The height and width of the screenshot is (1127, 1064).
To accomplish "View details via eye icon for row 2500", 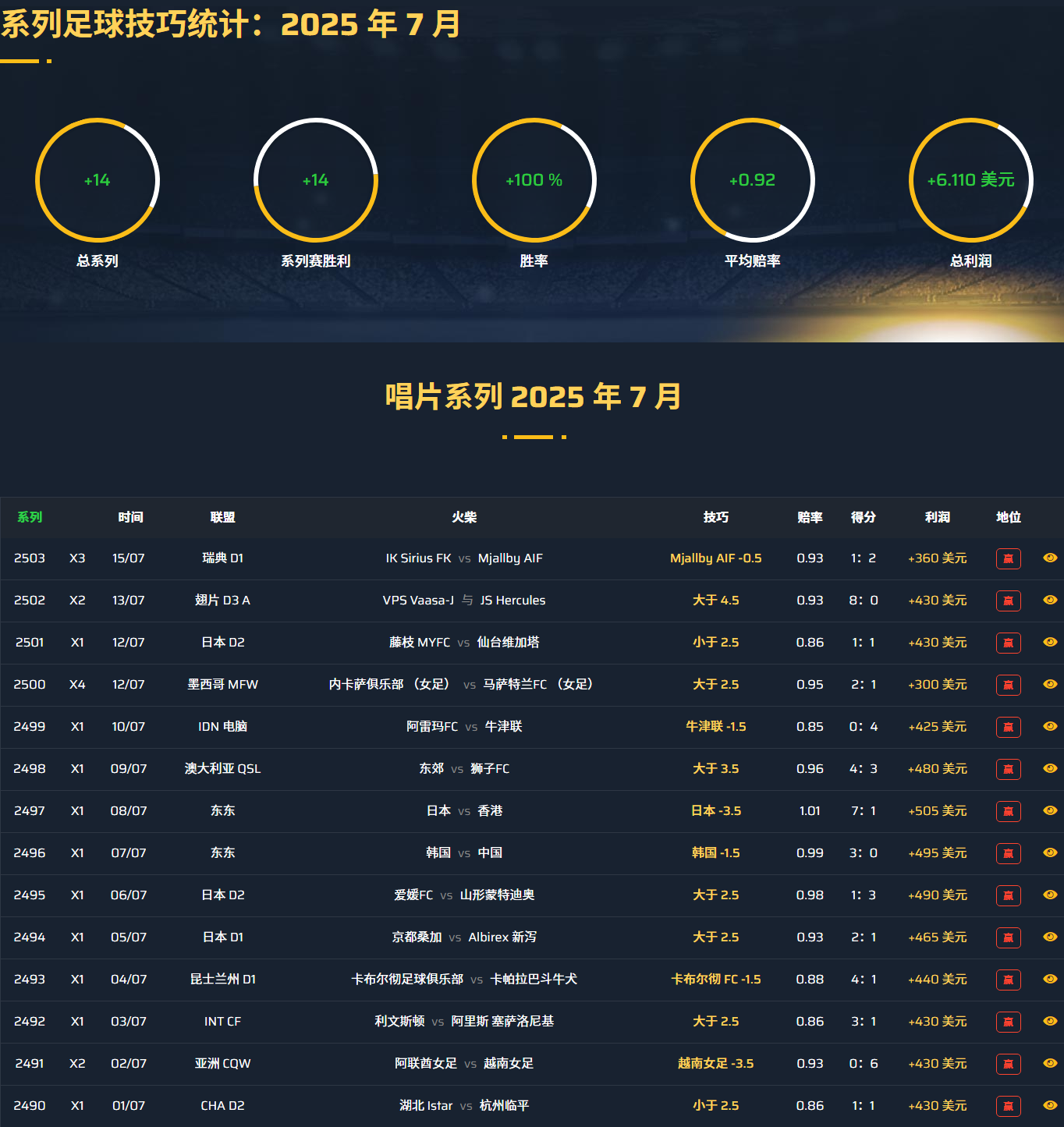I will tap(1050, 684).
